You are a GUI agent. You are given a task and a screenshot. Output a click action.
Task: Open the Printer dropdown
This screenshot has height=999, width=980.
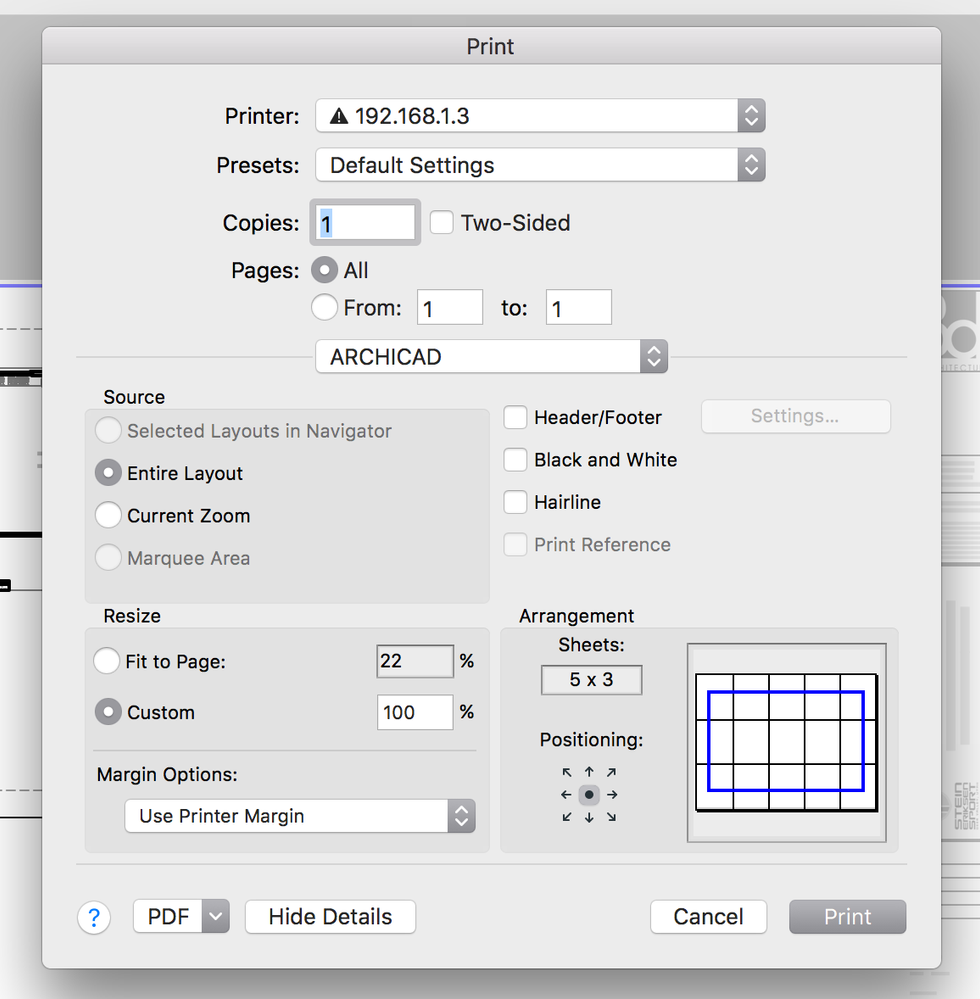click(540, 116)
